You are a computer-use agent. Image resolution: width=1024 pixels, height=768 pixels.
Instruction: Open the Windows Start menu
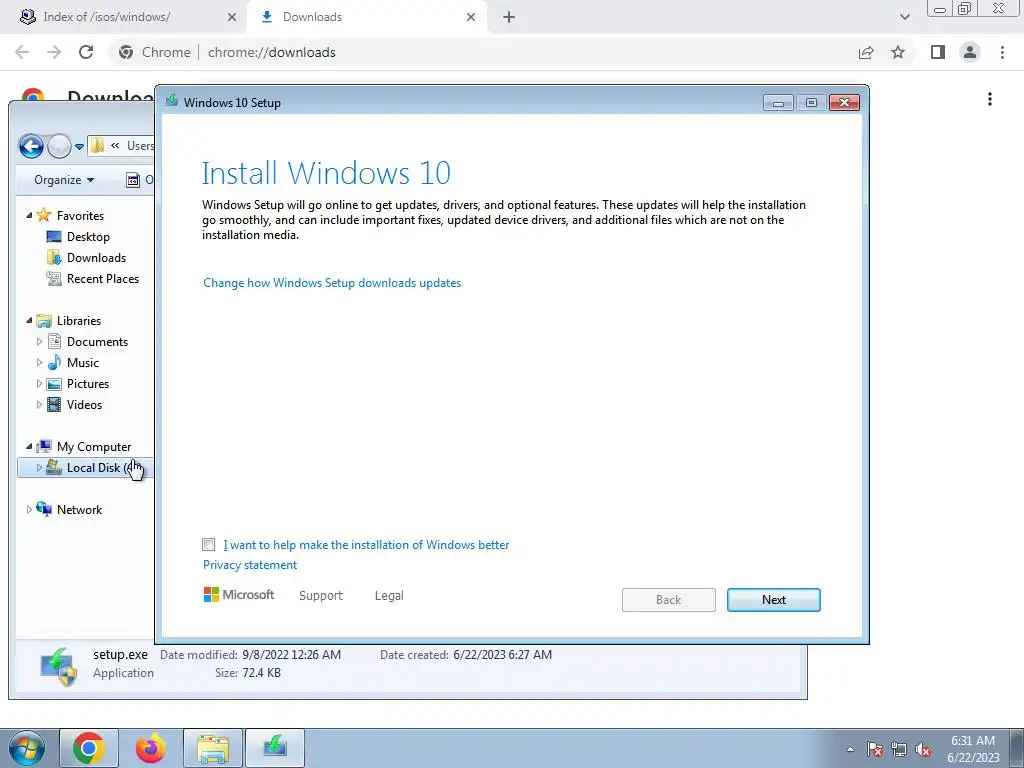pos(26,748)
